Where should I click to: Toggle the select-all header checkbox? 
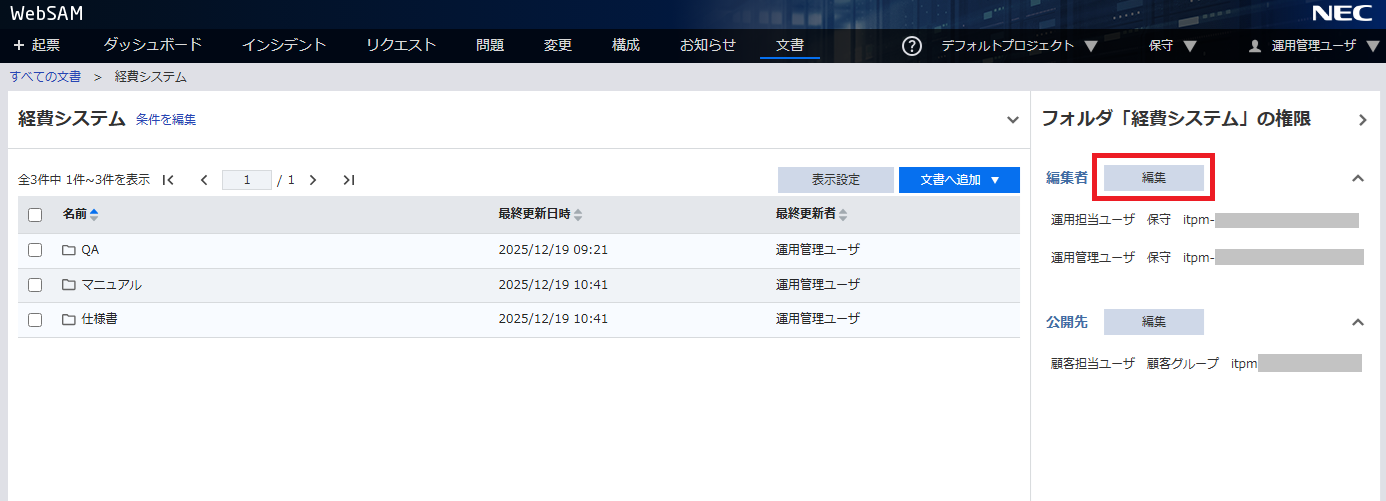tap(35, 215)
